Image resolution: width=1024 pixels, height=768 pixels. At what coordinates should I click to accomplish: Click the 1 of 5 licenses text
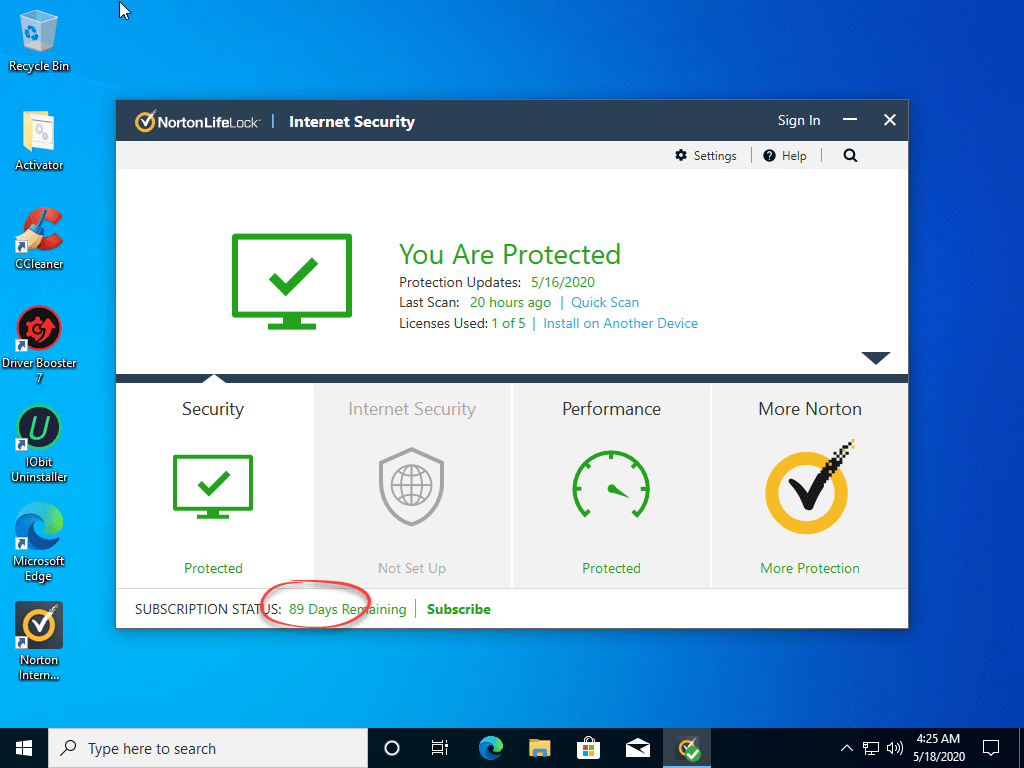coord(508,323)
